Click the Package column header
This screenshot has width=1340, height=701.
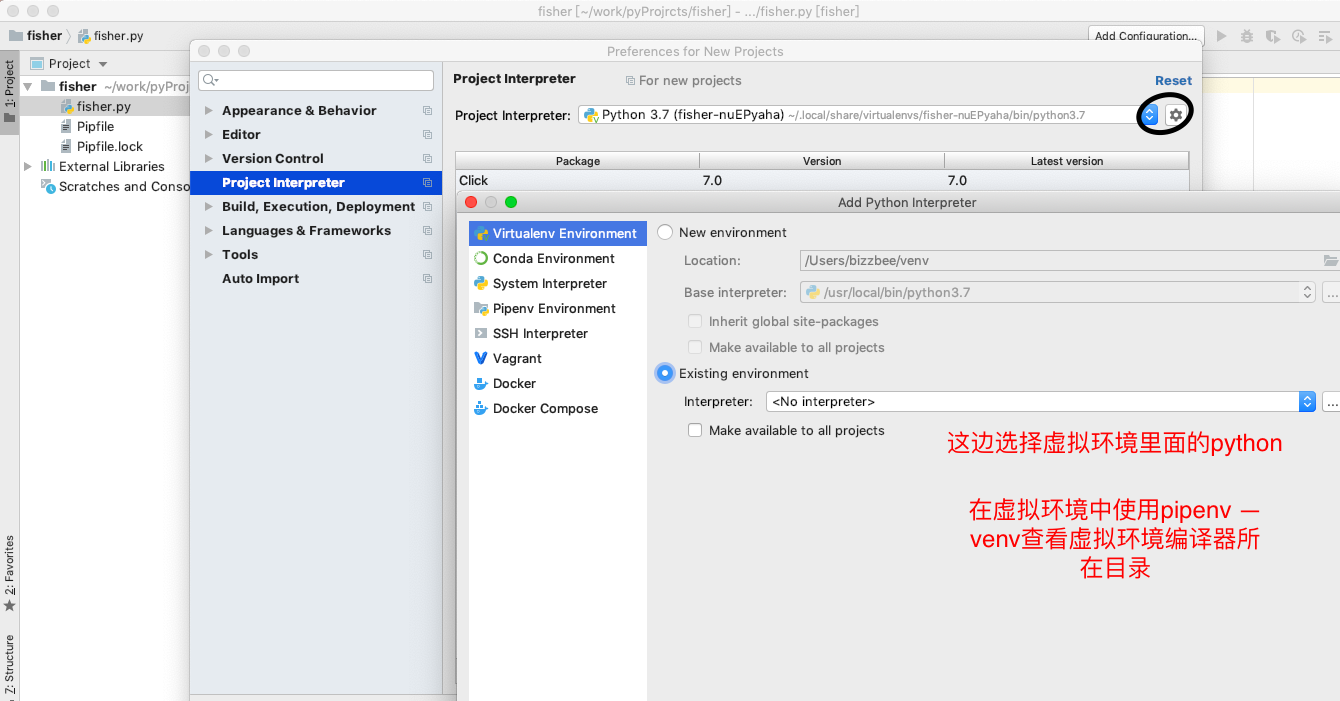click(x=578, y=161)
